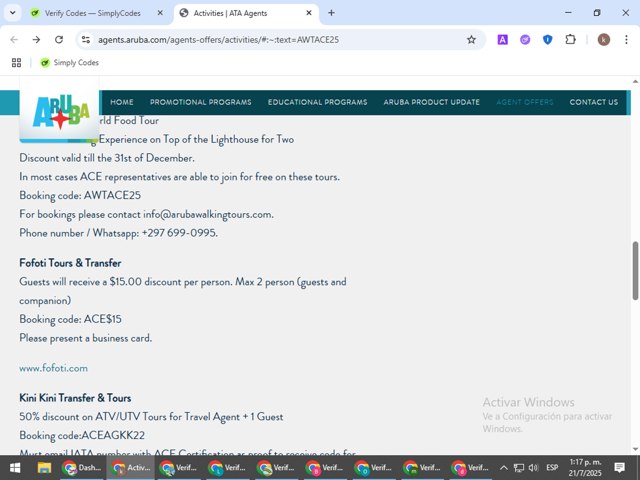
Task: Open network status tray icon
Action: (x=519, y=468)
